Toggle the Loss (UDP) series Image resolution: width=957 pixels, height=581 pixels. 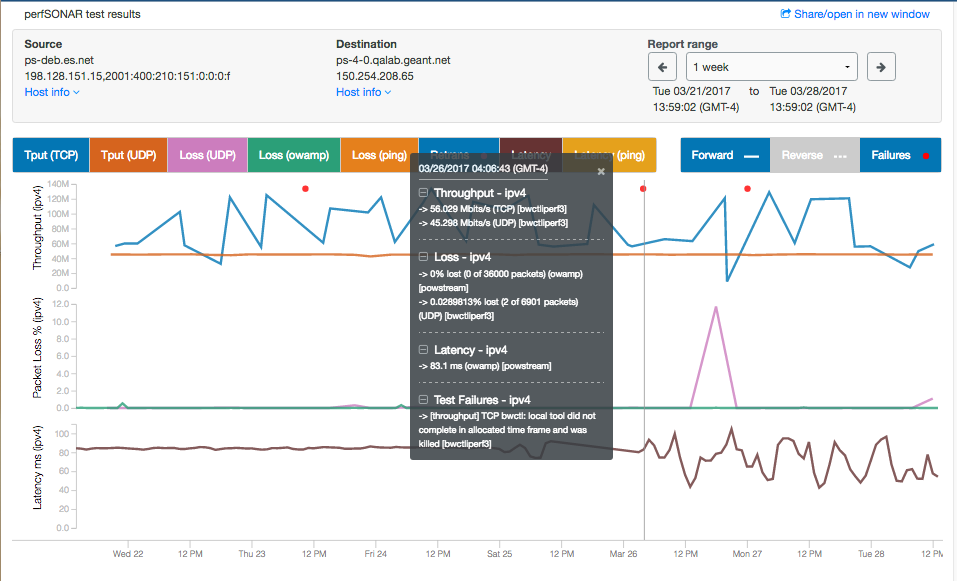[x=208, y=155]
